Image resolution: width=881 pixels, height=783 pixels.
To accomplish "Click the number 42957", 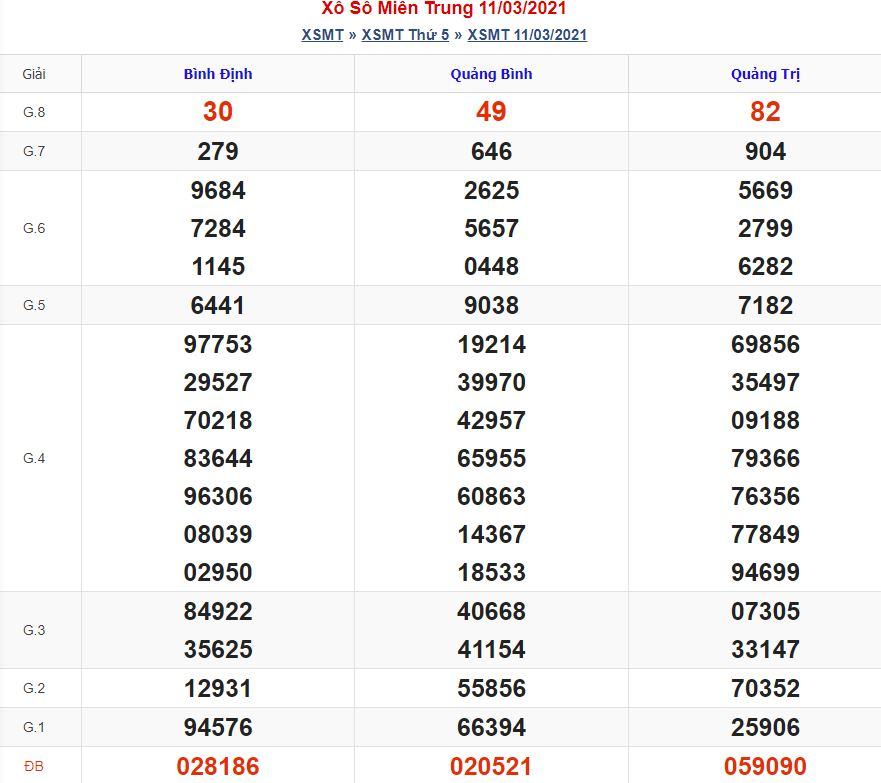I will pyautogui.click(x=491, y=420).
